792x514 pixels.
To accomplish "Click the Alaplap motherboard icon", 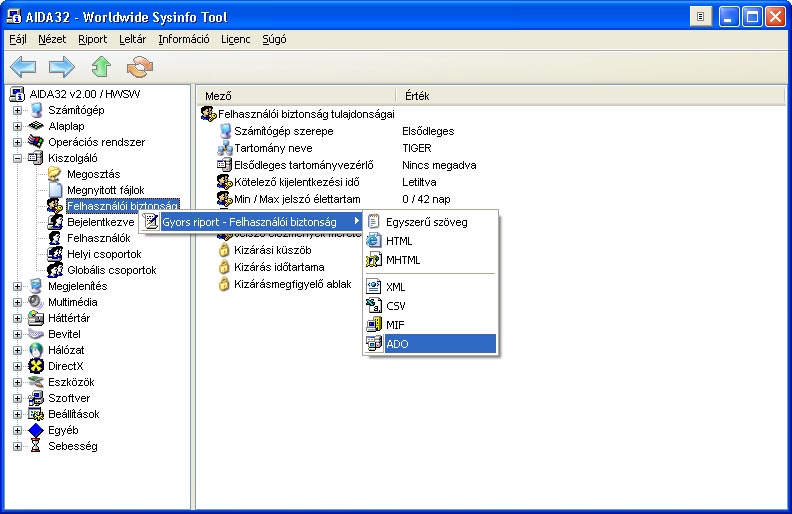I will click(x=36, y=126).
